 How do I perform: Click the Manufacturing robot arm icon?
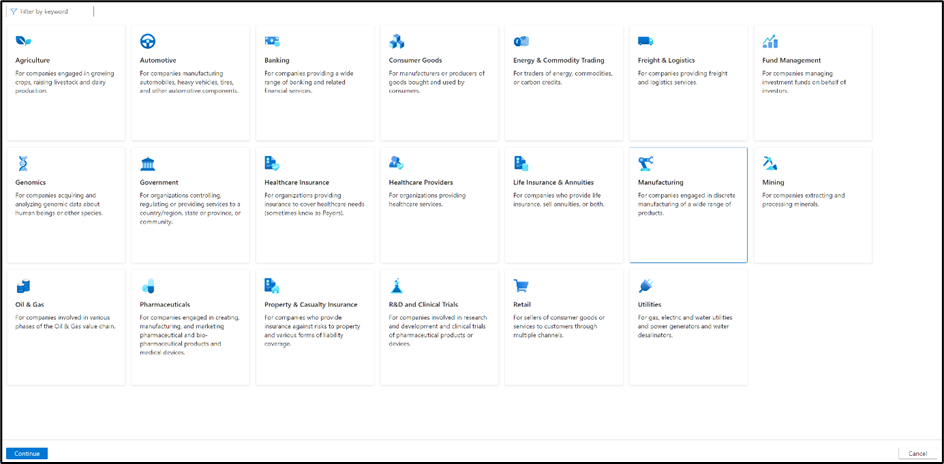point(645,163)
